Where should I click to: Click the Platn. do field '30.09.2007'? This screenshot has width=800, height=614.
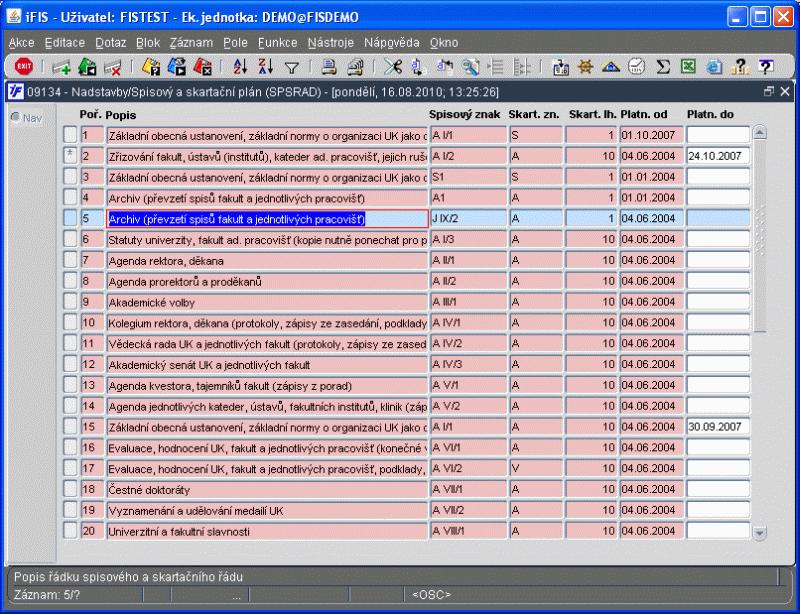pyautogui.click(x=718, y=426)
